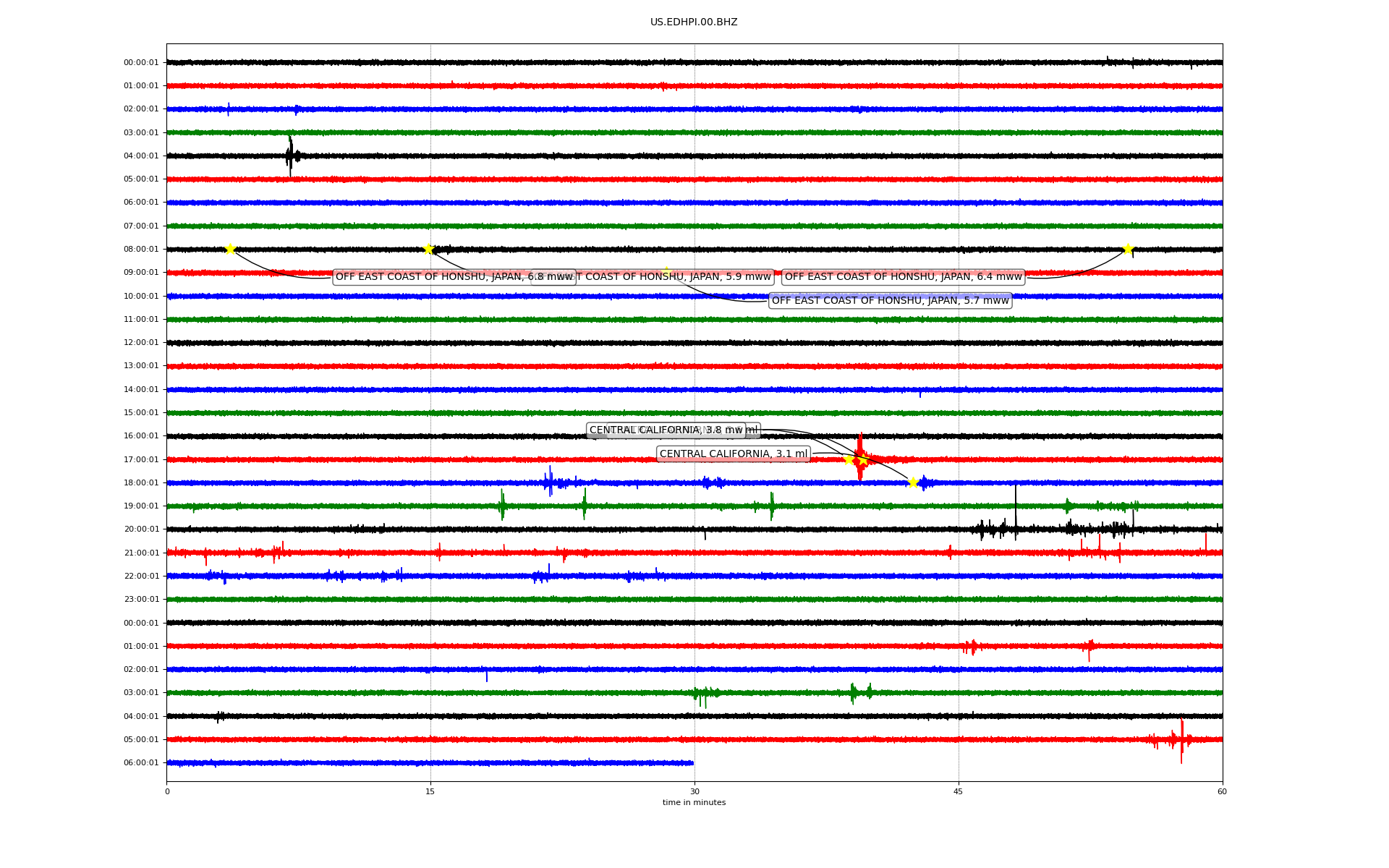This screenshot has height=868, width=1389.
Task: Click the 30 tick label on the time axis
Action: coord(694,791)
